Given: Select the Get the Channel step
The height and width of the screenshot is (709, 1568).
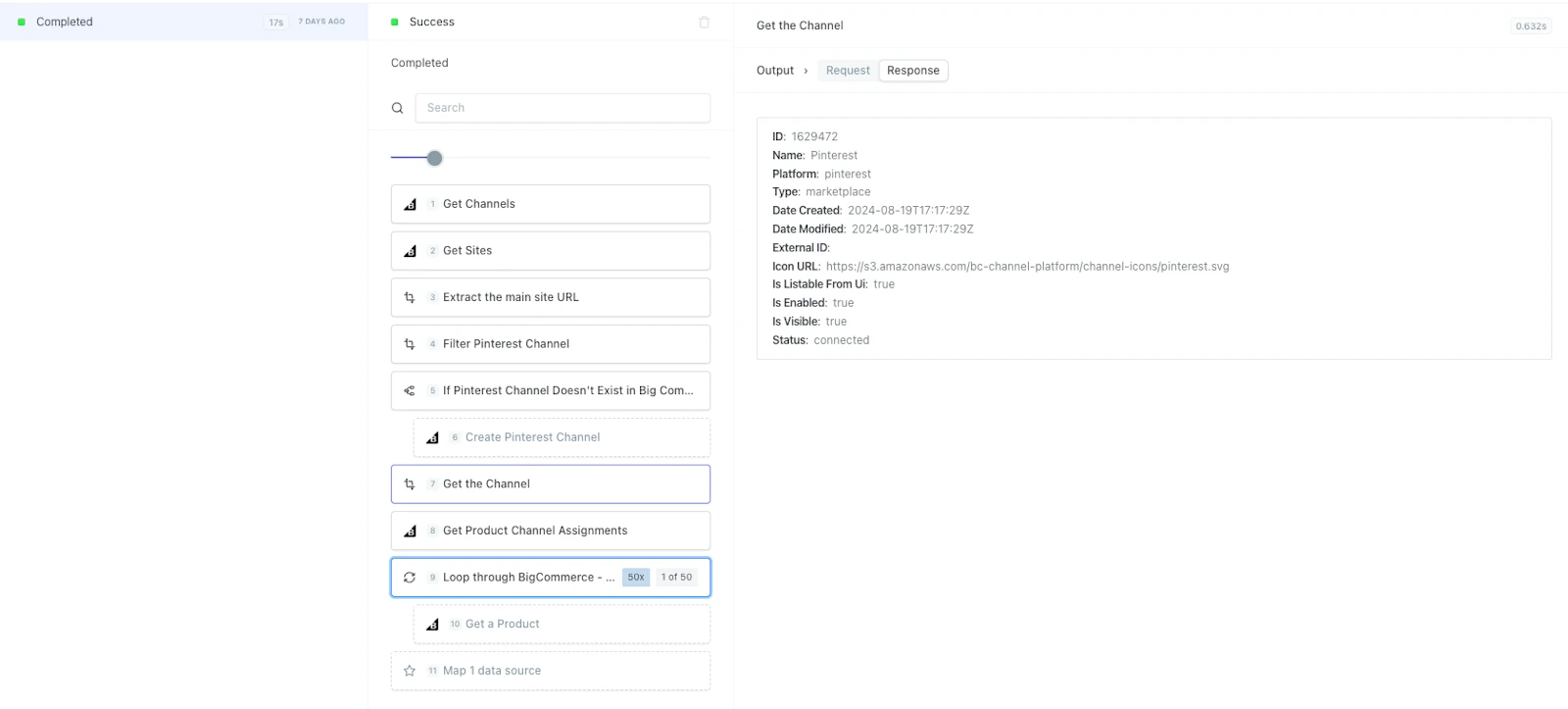Looking at the screenshot, I should (x=551, y=484).
